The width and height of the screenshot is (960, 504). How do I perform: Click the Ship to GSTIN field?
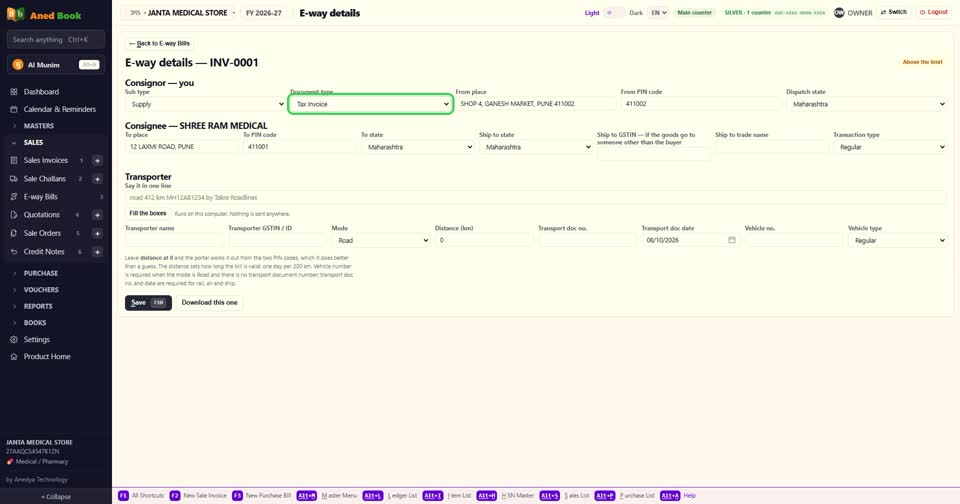(654, 154)
